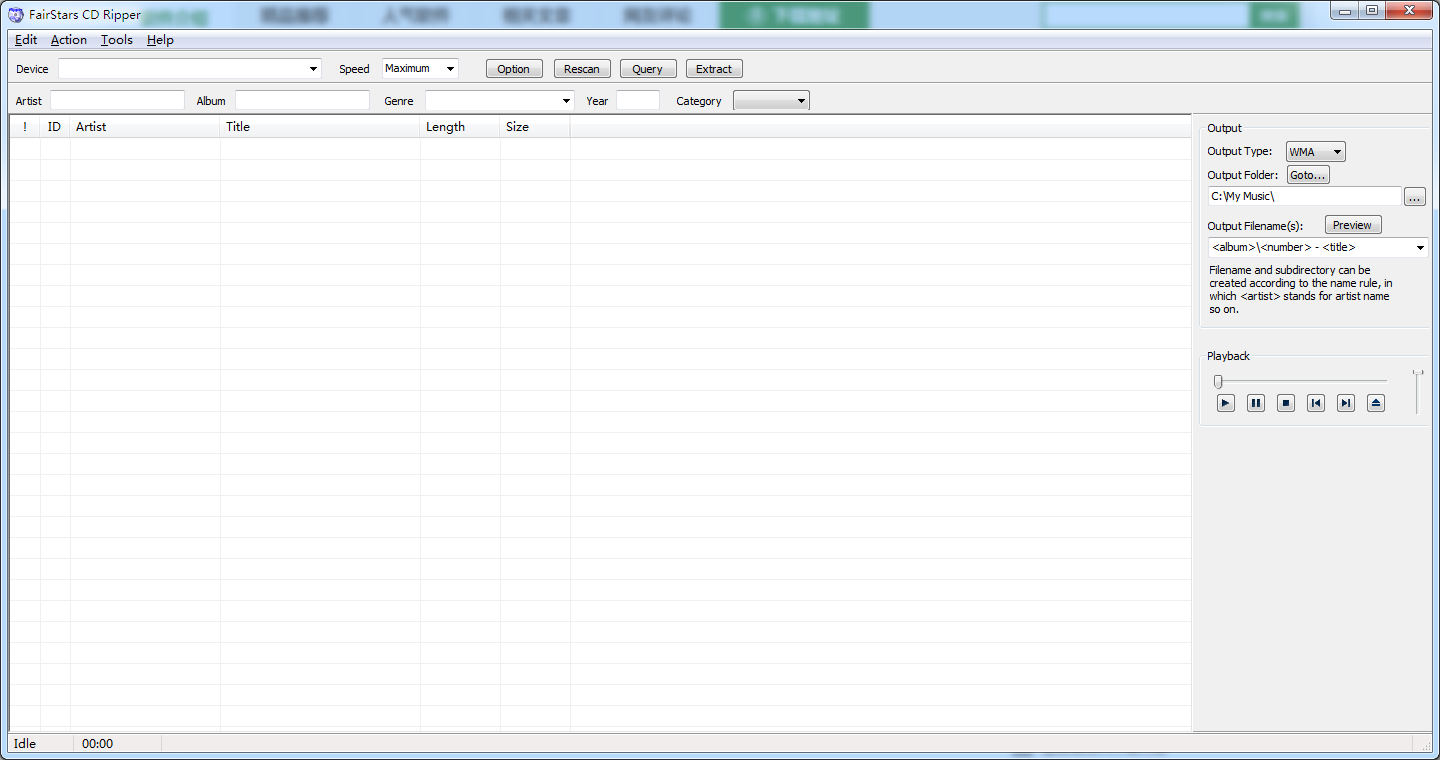Stop playback with the square Stop icon
1440x760 pixels.
tap(1286, 403)
